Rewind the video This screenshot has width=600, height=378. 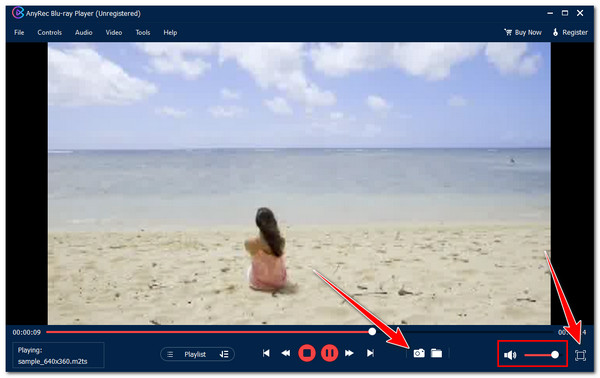point(285,353)
